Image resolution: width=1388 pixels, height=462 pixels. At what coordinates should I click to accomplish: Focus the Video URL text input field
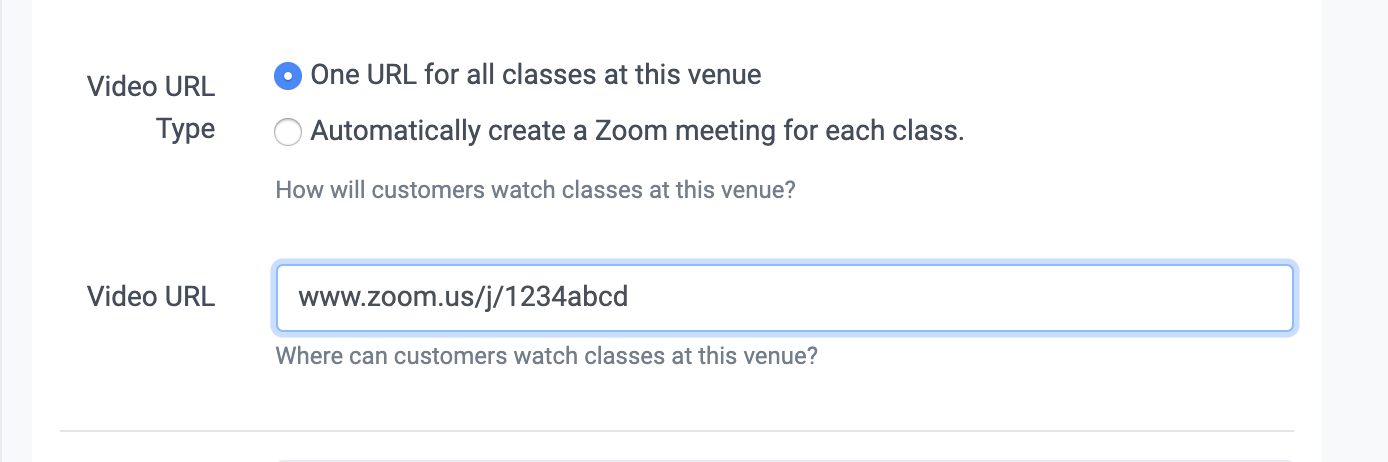pos(784,298)
